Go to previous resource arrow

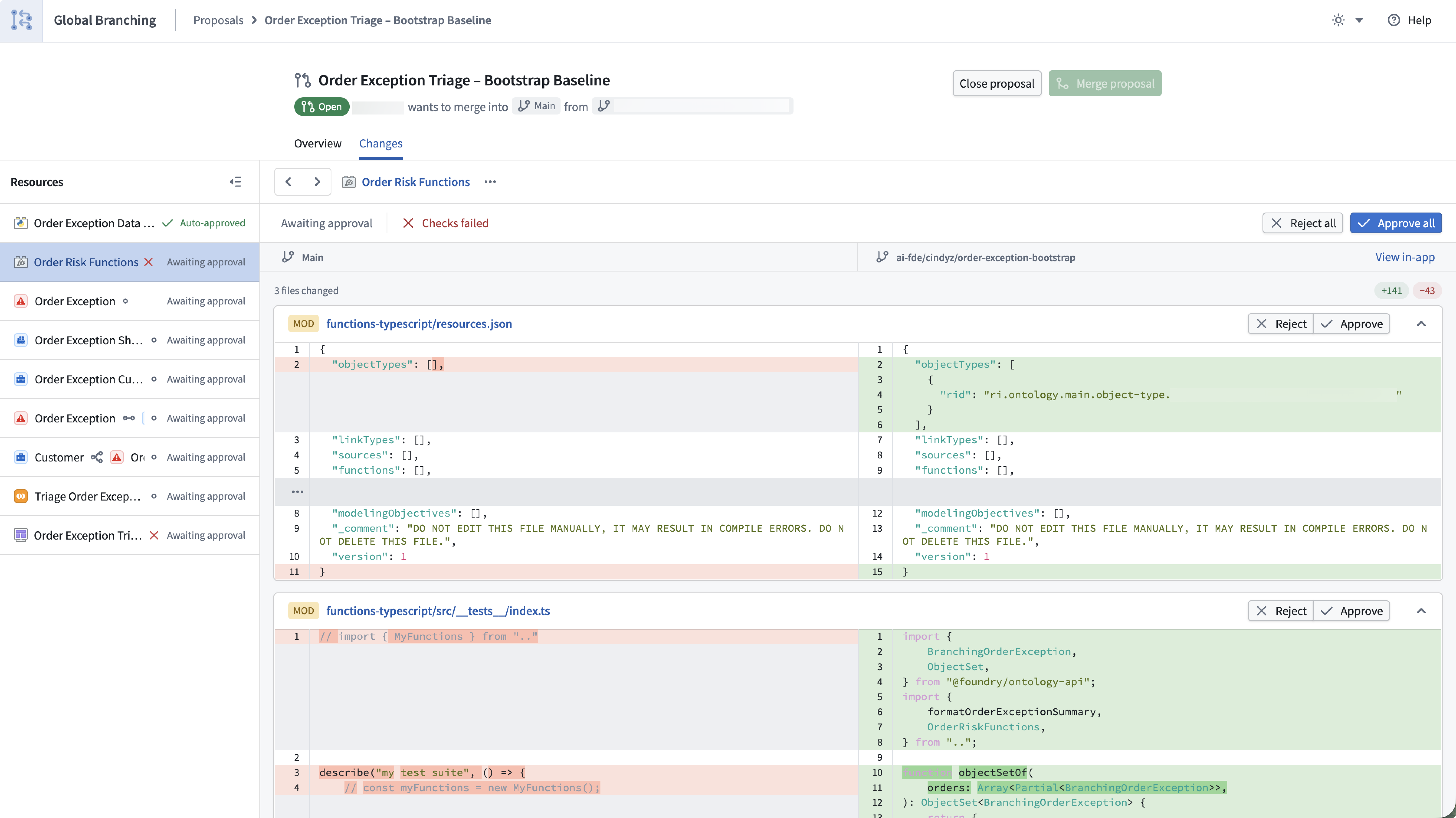(289, 182)
